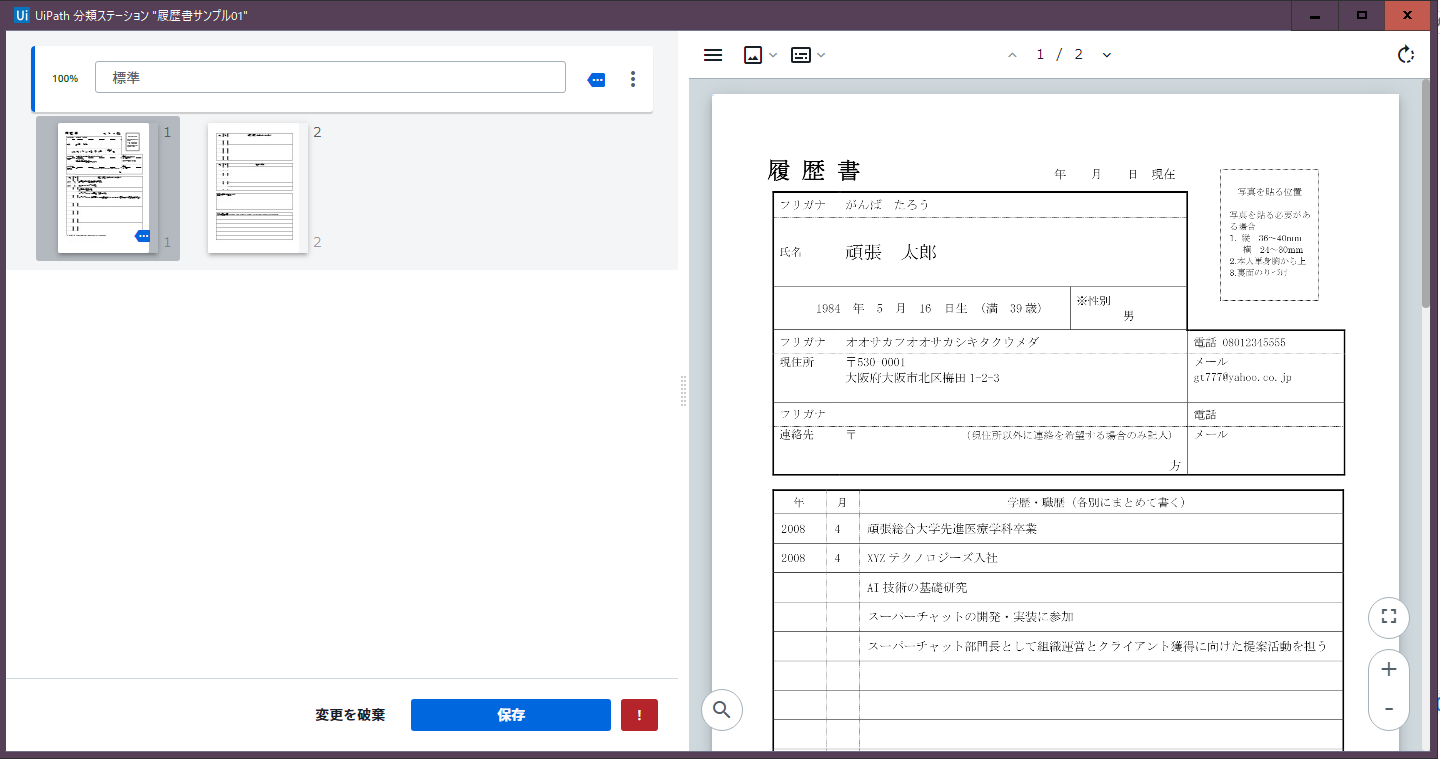The width and height of the screenshot is (1440, 759).
Task: Click the address 大阪府大阪市北区梅田 1-2-3
Action: point(923,378)
